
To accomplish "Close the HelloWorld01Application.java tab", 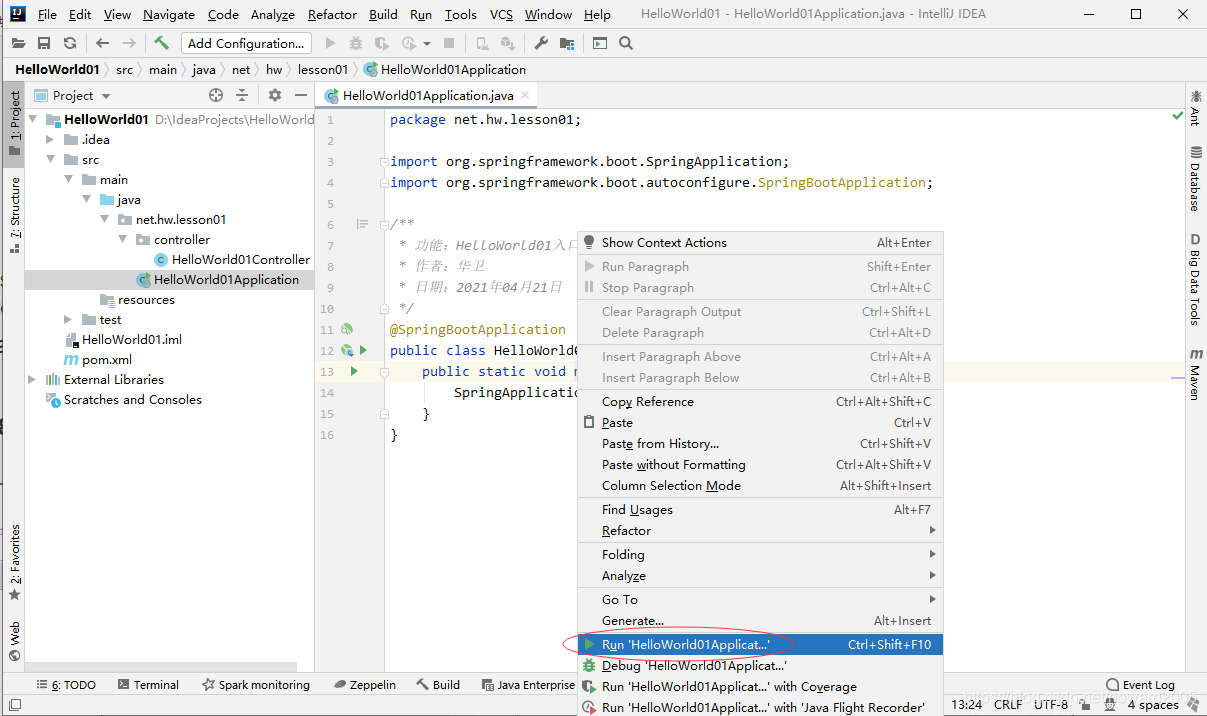I will (525, 96).
